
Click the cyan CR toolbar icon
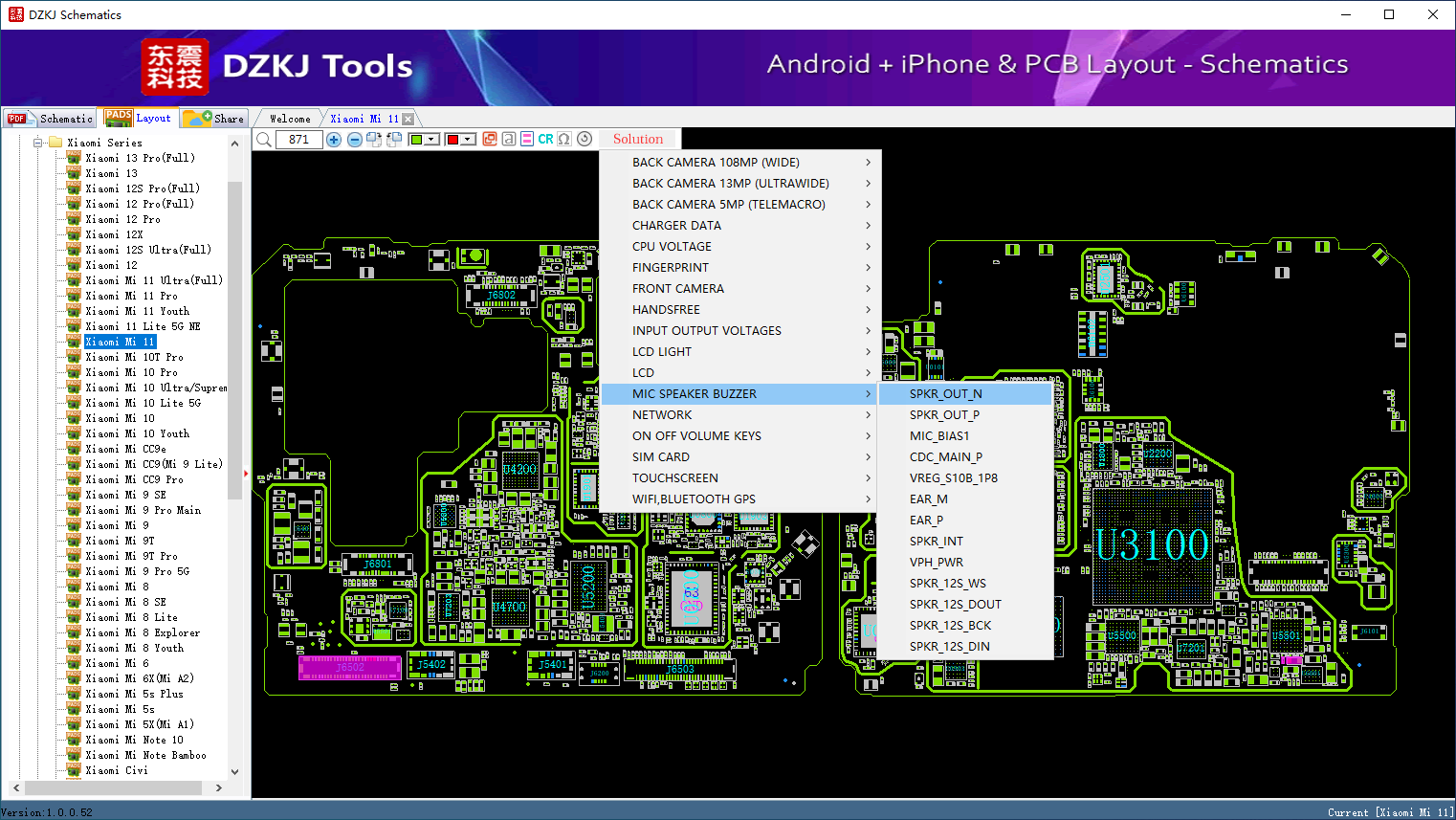click(x=545, y=139)
